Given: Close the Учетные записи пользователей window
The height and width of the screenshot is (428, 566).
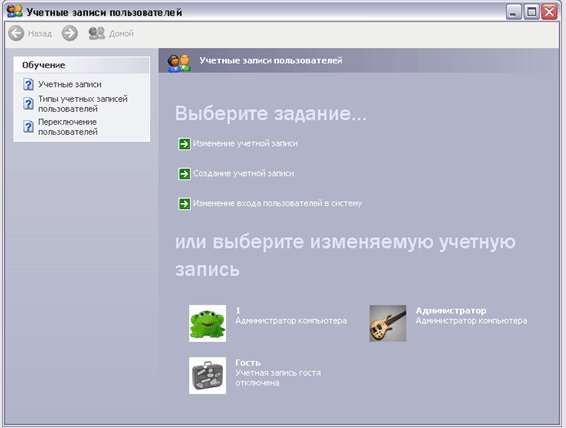Looking at the screenshot, I should pyautogui.click(x=549, y=12).
